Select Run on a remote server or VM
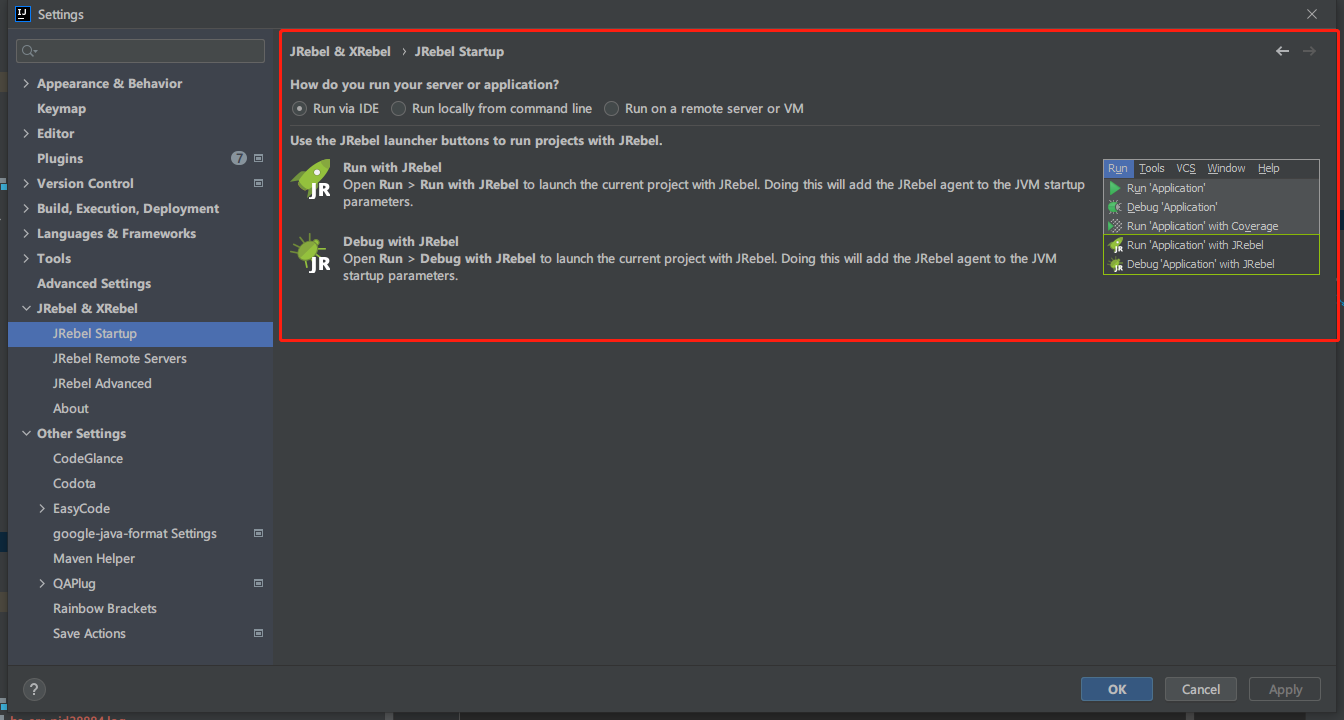The image size is (1344, 720). tap(704, 108)
